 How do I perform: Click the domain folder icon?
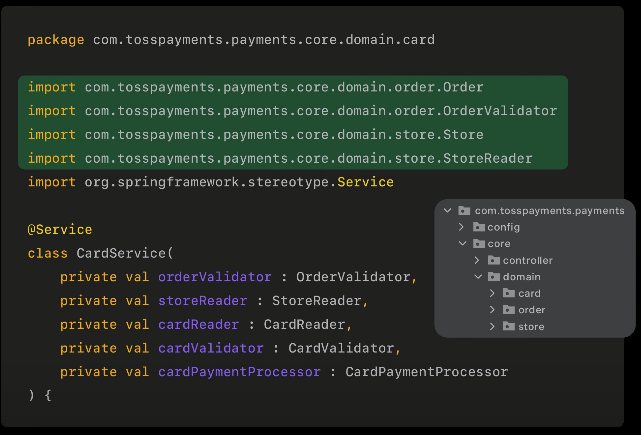pyautogui.click(x=494, y=277)
